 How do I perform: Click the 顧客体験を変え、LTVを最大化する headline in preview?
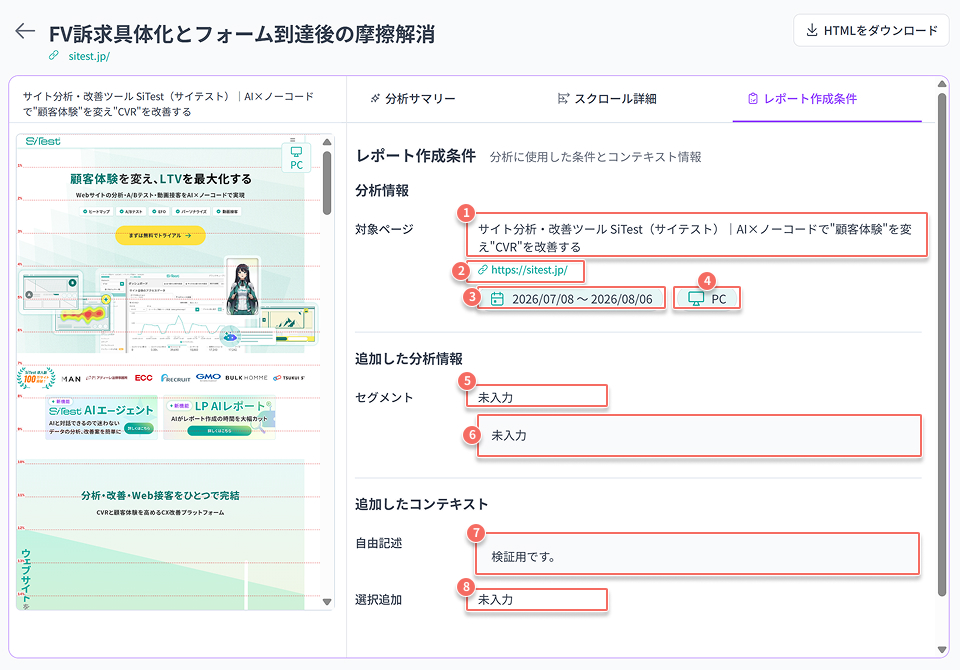coord(160,179)
